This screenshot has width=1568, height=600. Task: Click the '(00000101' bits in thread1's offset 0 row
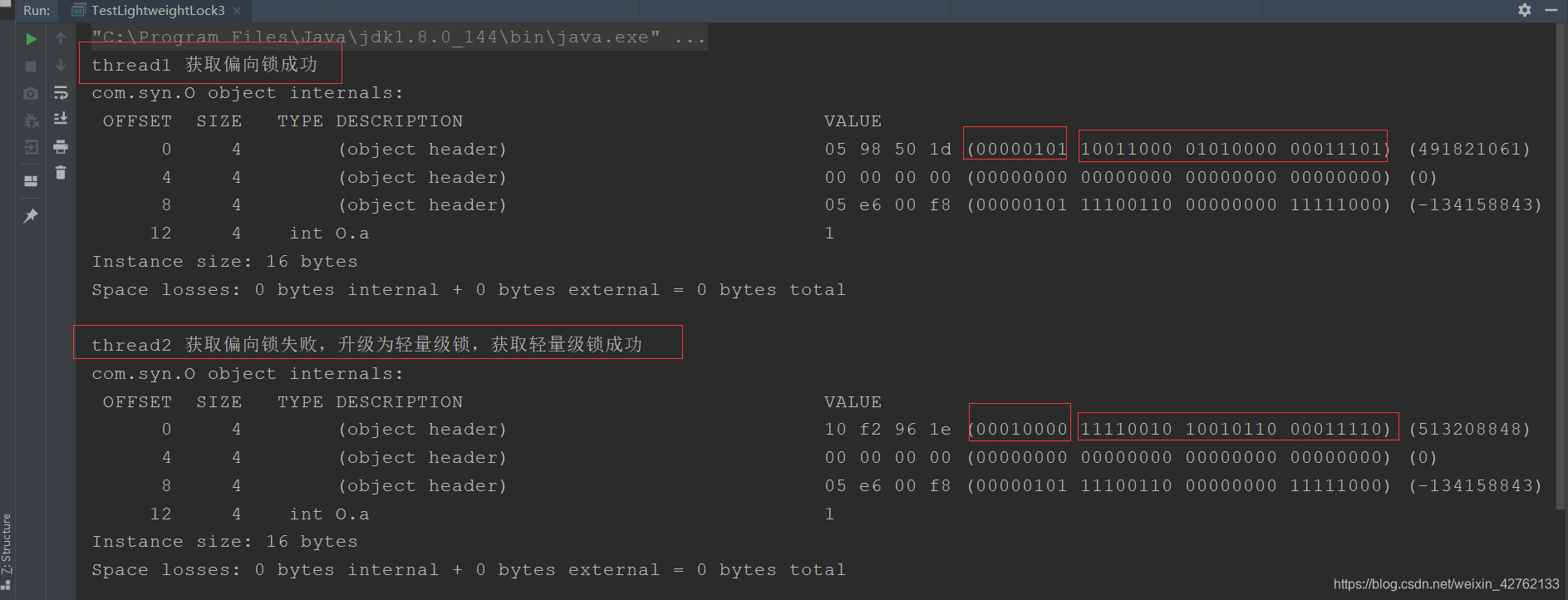click(1017, 150)
